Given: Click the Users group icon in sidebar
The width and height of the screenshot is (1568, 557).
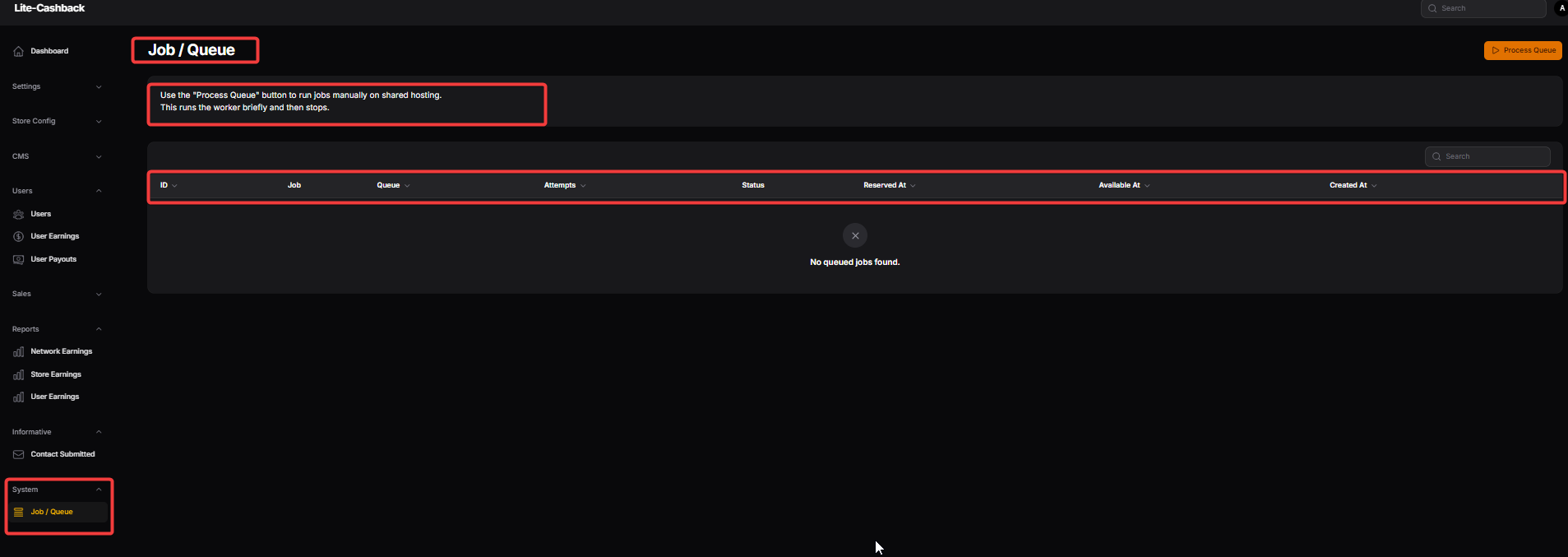Looking at the screenshot, I should click(x=18, y=214).
